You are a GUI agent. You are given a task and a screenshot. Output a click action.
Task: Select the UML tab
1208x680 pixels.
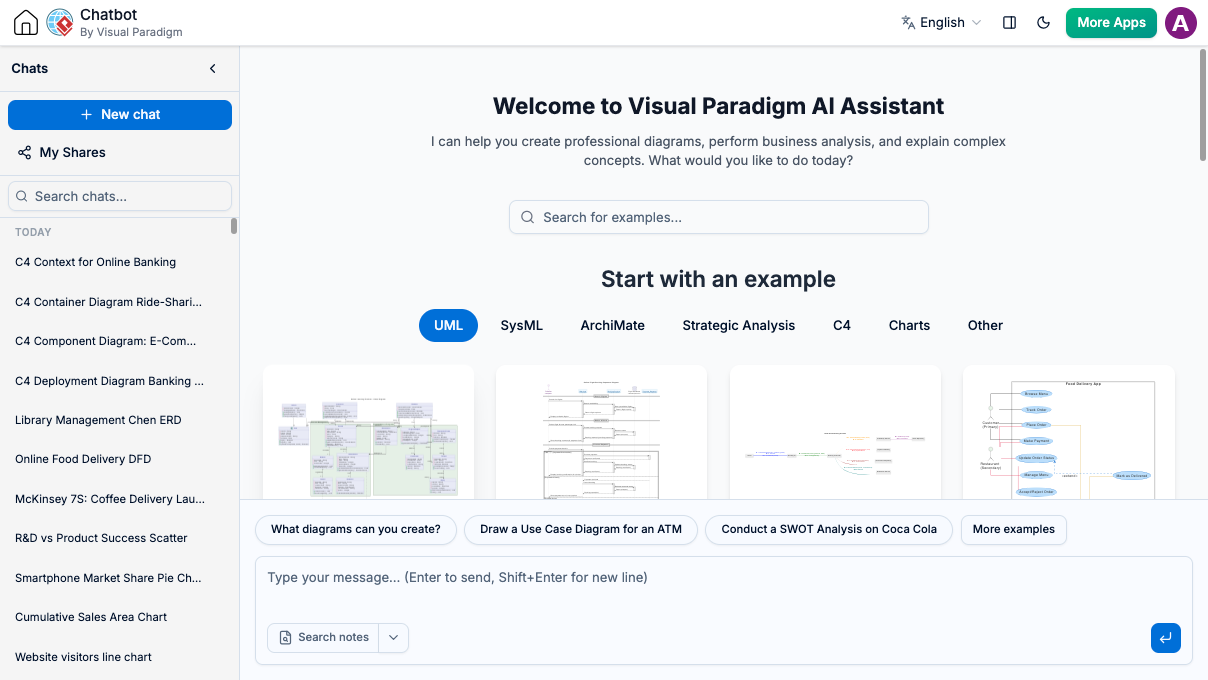(x=448, y=326)
